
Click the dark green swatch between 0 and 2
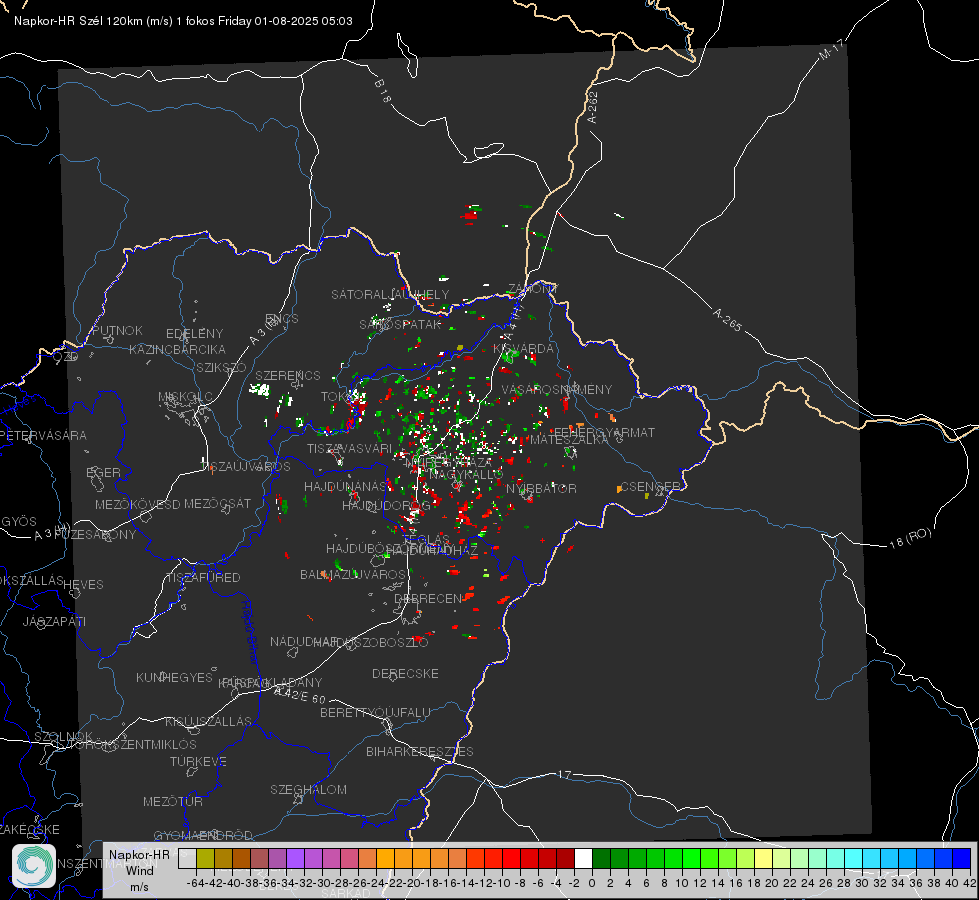601,859
